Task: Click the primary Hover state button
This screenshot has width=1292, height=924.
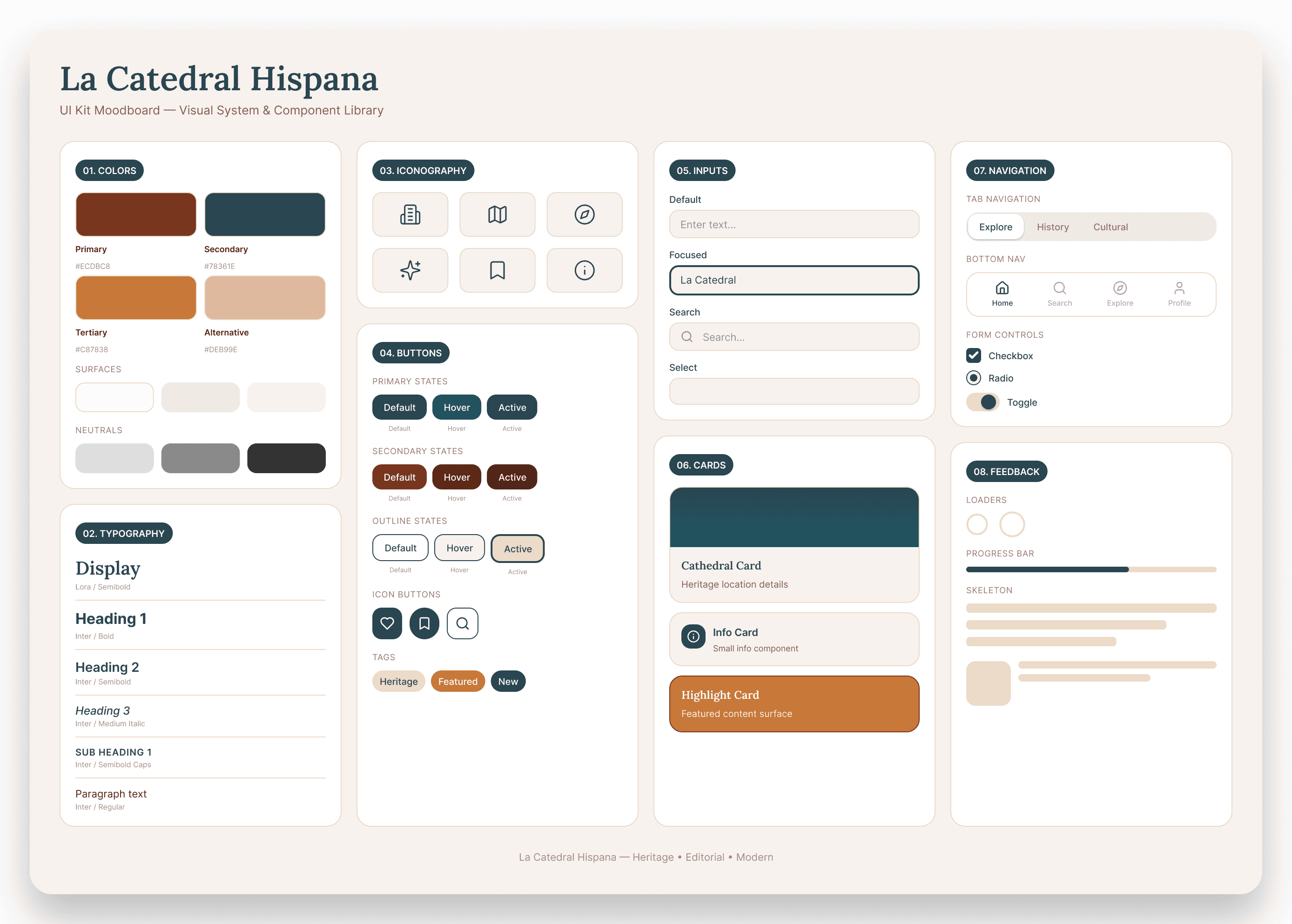Action: tap(457, 408)
